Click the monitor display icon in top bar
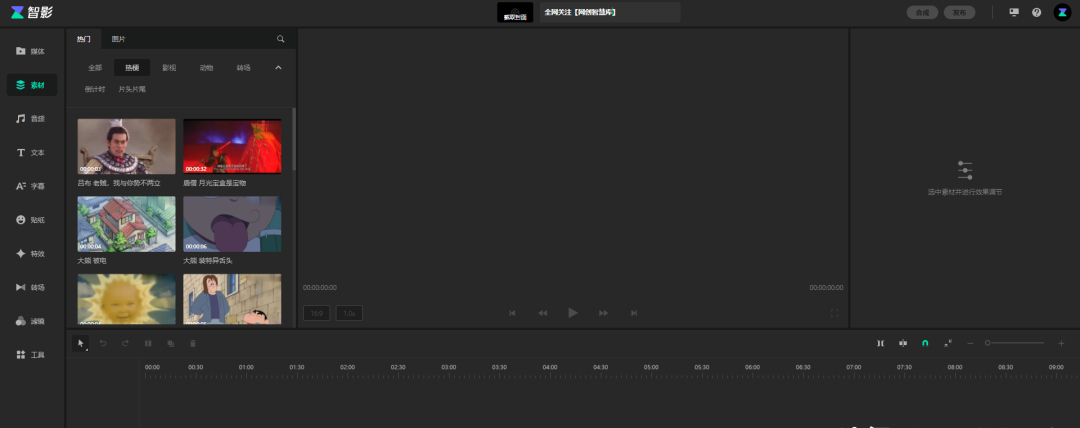The image size is (1080, 428). (x=1014, y=12)
